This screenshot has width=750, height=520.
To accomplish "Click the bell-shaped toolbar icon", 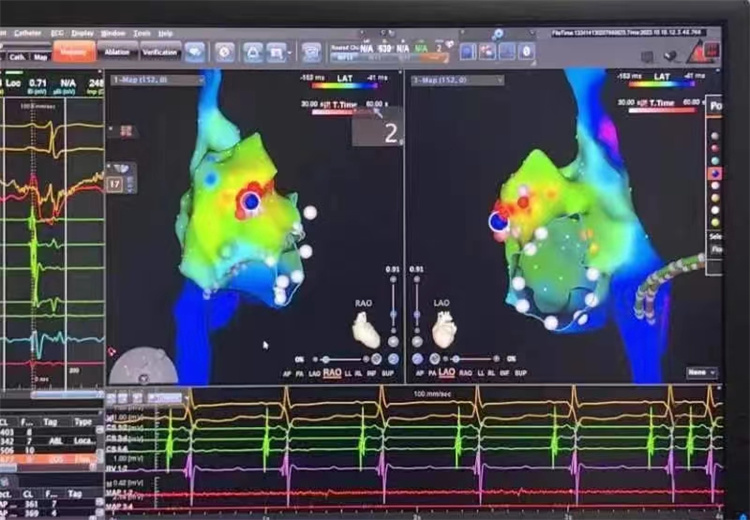I will pos(253,52).
